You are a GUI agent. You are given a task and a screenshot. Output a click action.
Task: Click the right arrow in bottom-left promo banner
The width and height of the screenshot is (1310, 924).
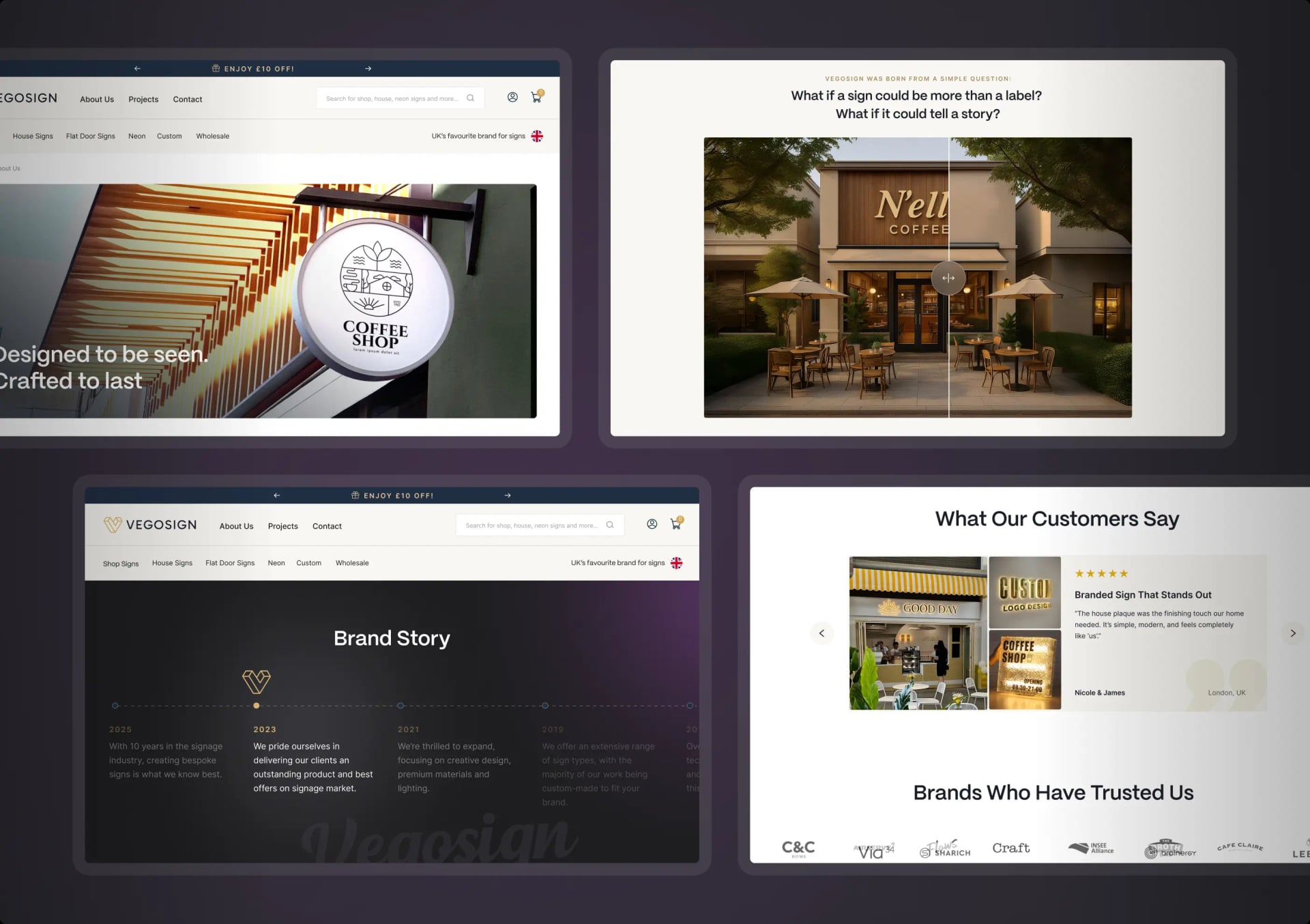pos(508,495)
